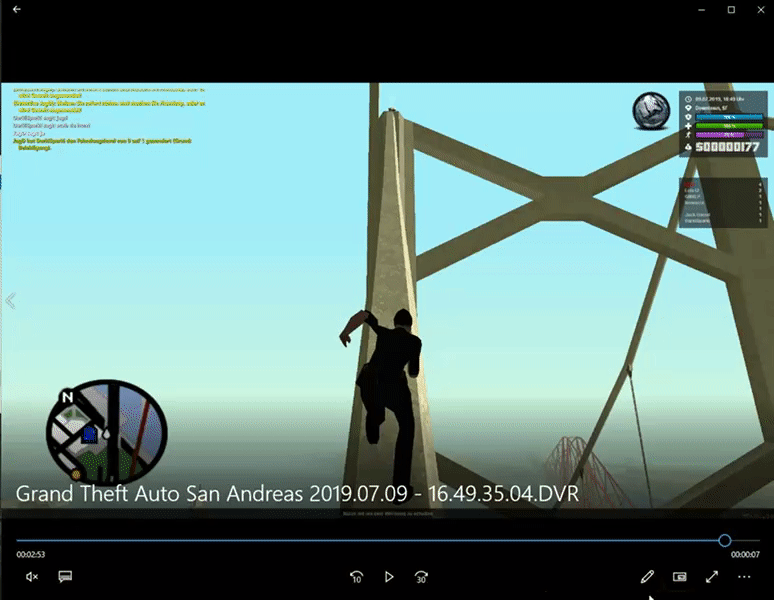Go back with the top-left arrow
Screen dimensions: 774x600
(17, 9)
